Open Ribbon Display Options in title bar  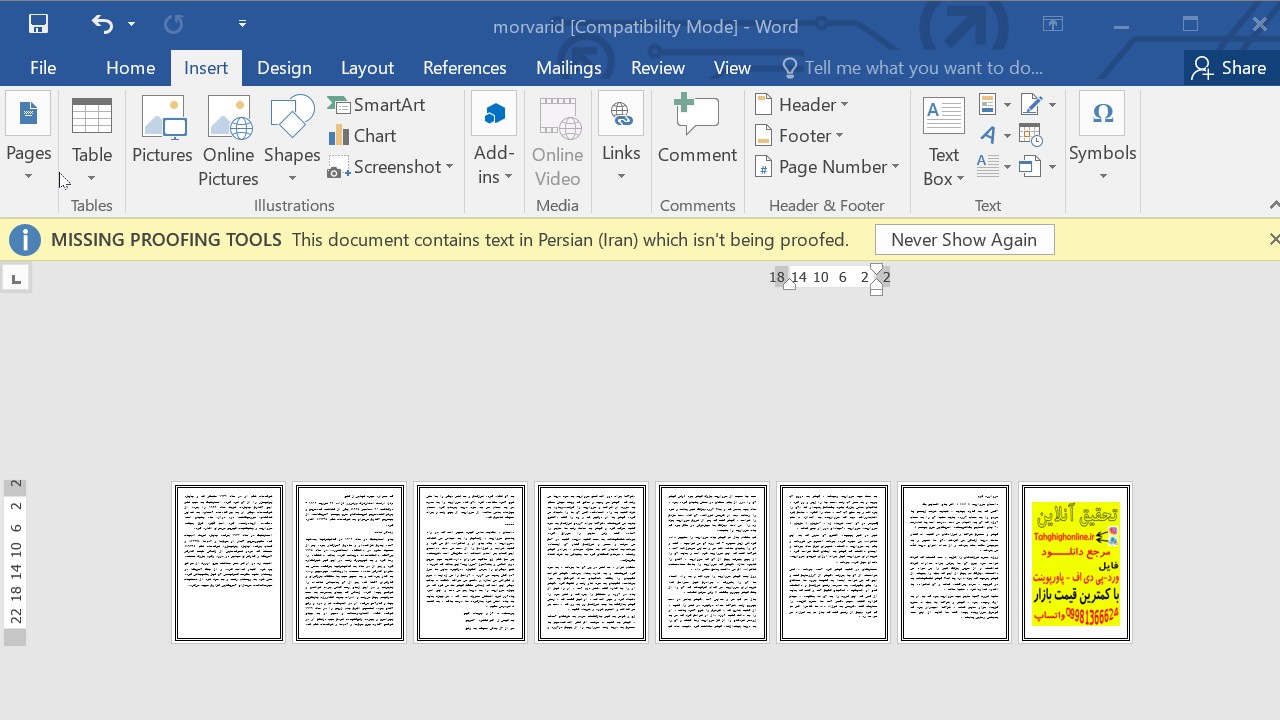coord(1053,24)
